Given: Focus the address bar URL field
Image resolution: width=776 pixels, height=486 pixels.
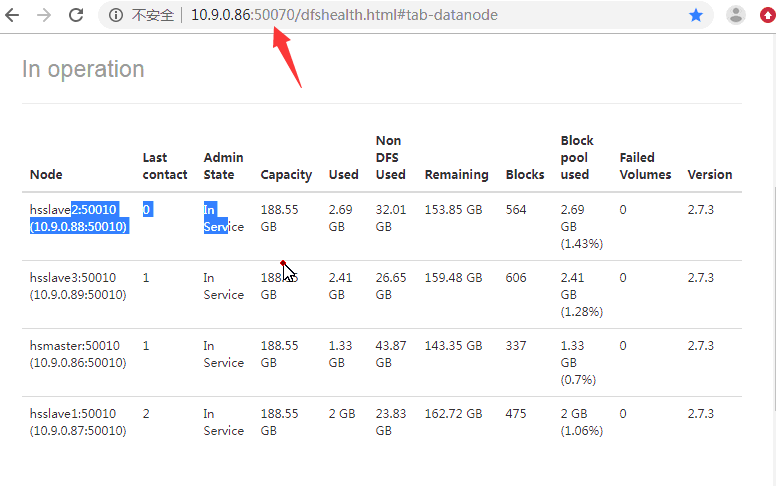Looking at the screenshot, I should pos(400,15).
